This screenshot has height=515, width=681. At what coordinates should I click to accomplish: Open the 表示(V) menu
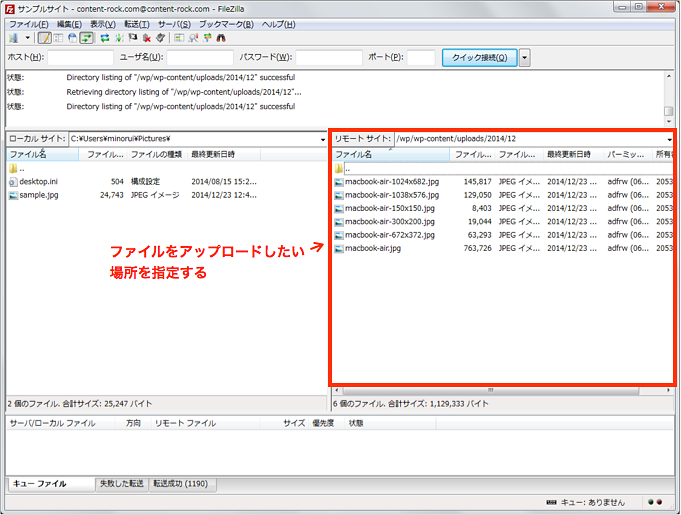tap(102, 24)
